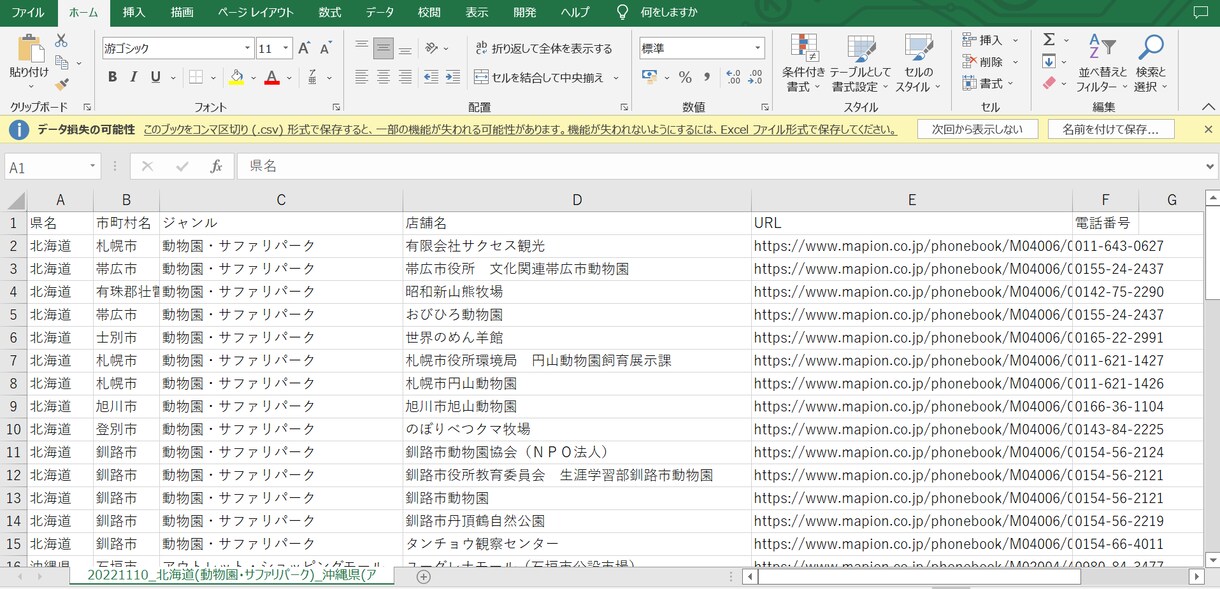This screenshot has height=589, width=1220.
Task: Open Format as Table (テーブルとして書式設定) dropdown
Action: (x=860, y=64)
